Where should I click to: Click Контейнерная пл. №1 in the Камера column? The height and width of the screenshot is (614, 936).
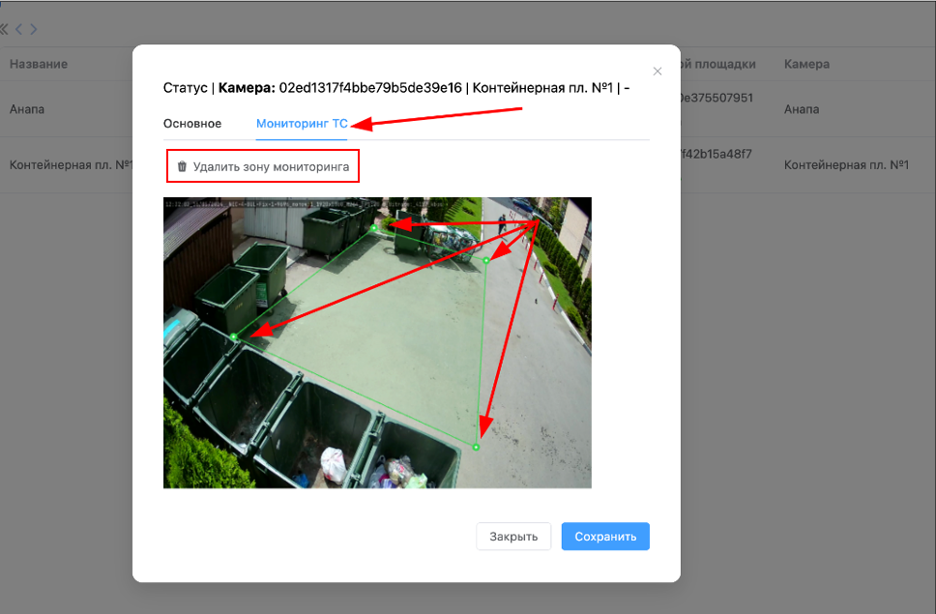845,164
